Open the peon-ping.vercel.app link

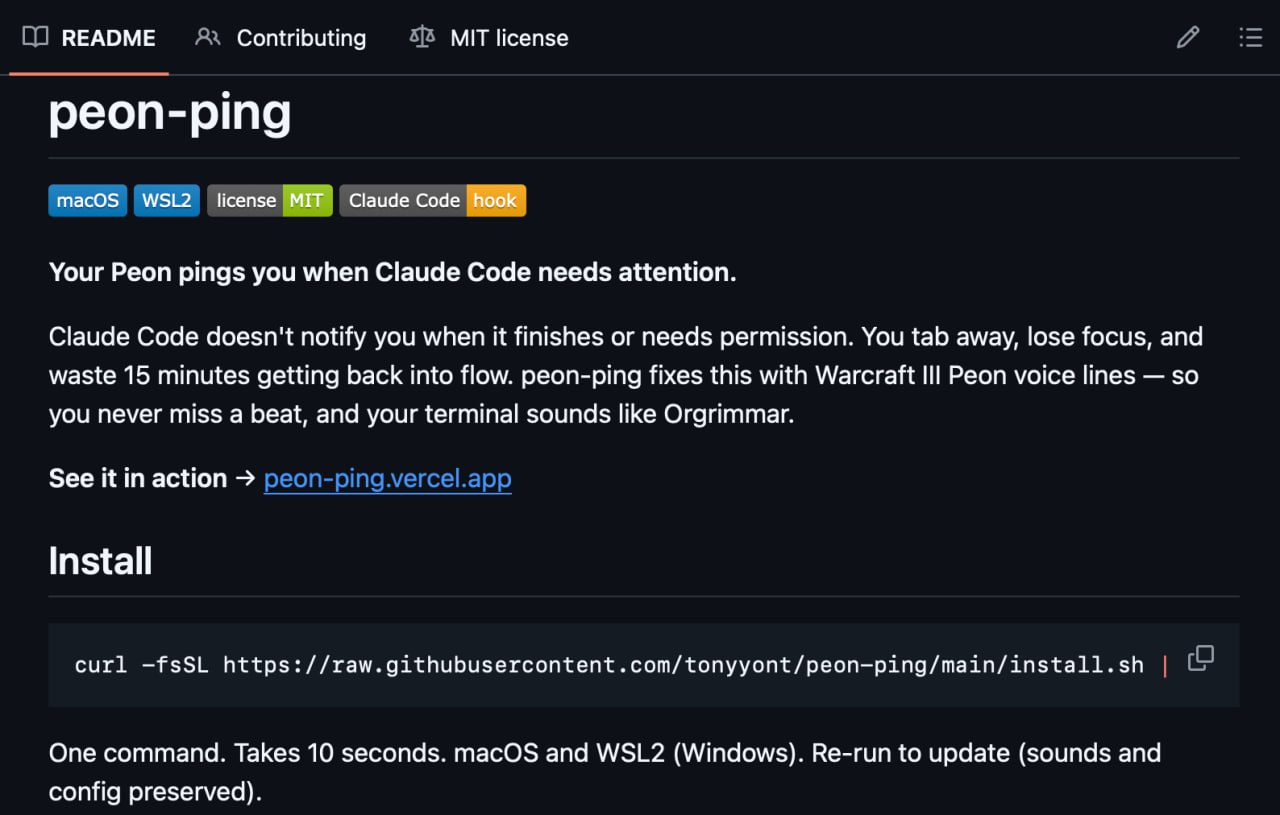(387, 479)
